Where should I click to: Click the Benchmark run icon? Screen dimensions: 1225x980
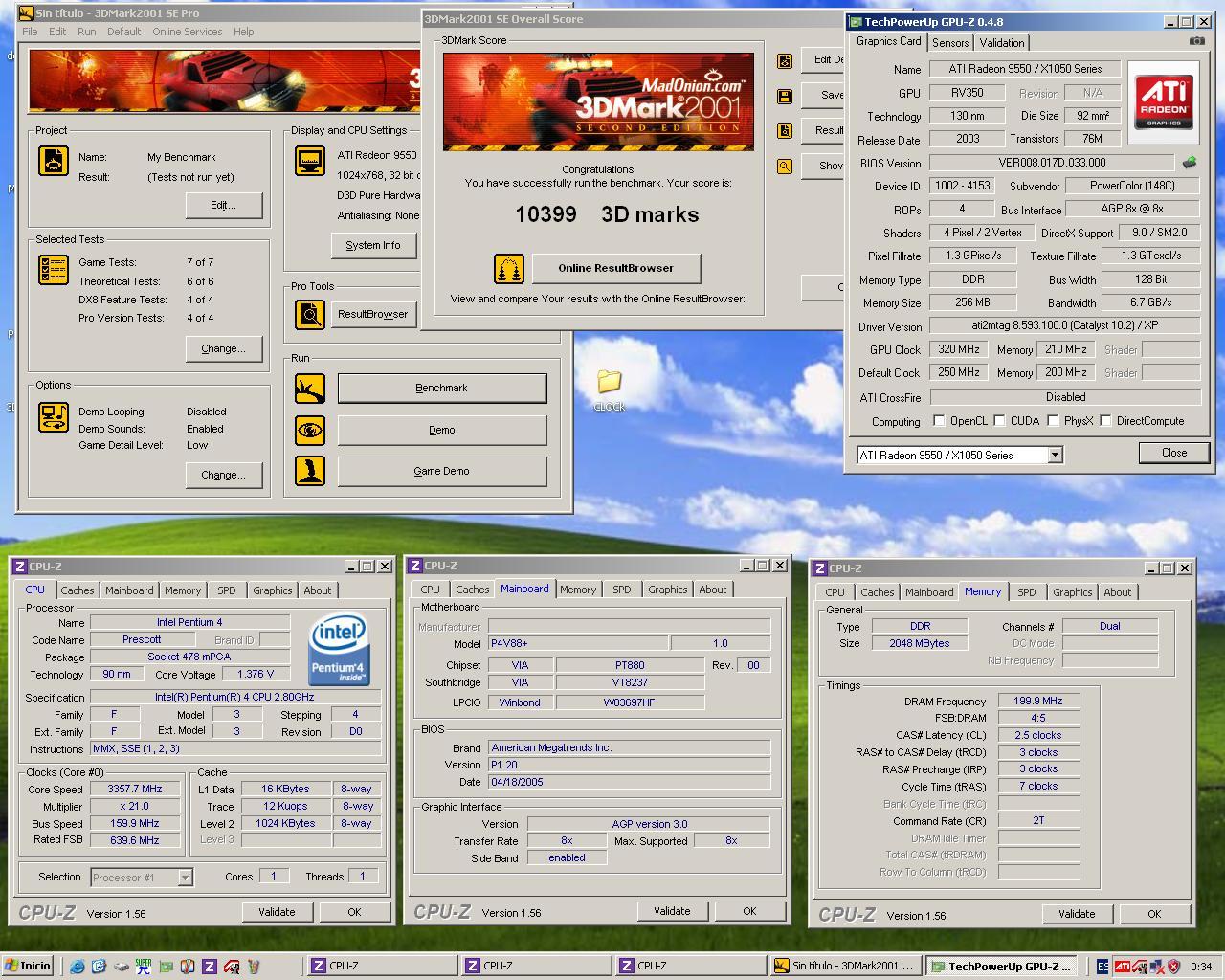(309, 389)
